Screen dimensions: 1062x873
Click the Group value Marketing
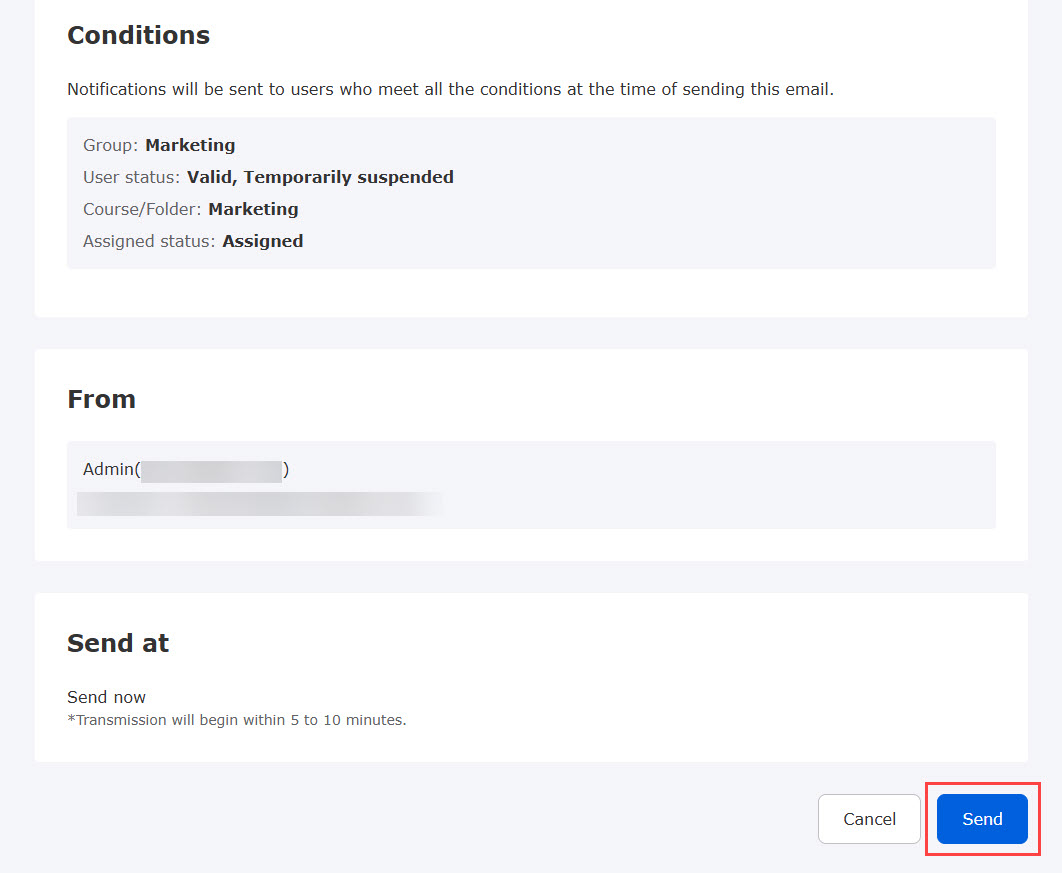coord(190,145)
